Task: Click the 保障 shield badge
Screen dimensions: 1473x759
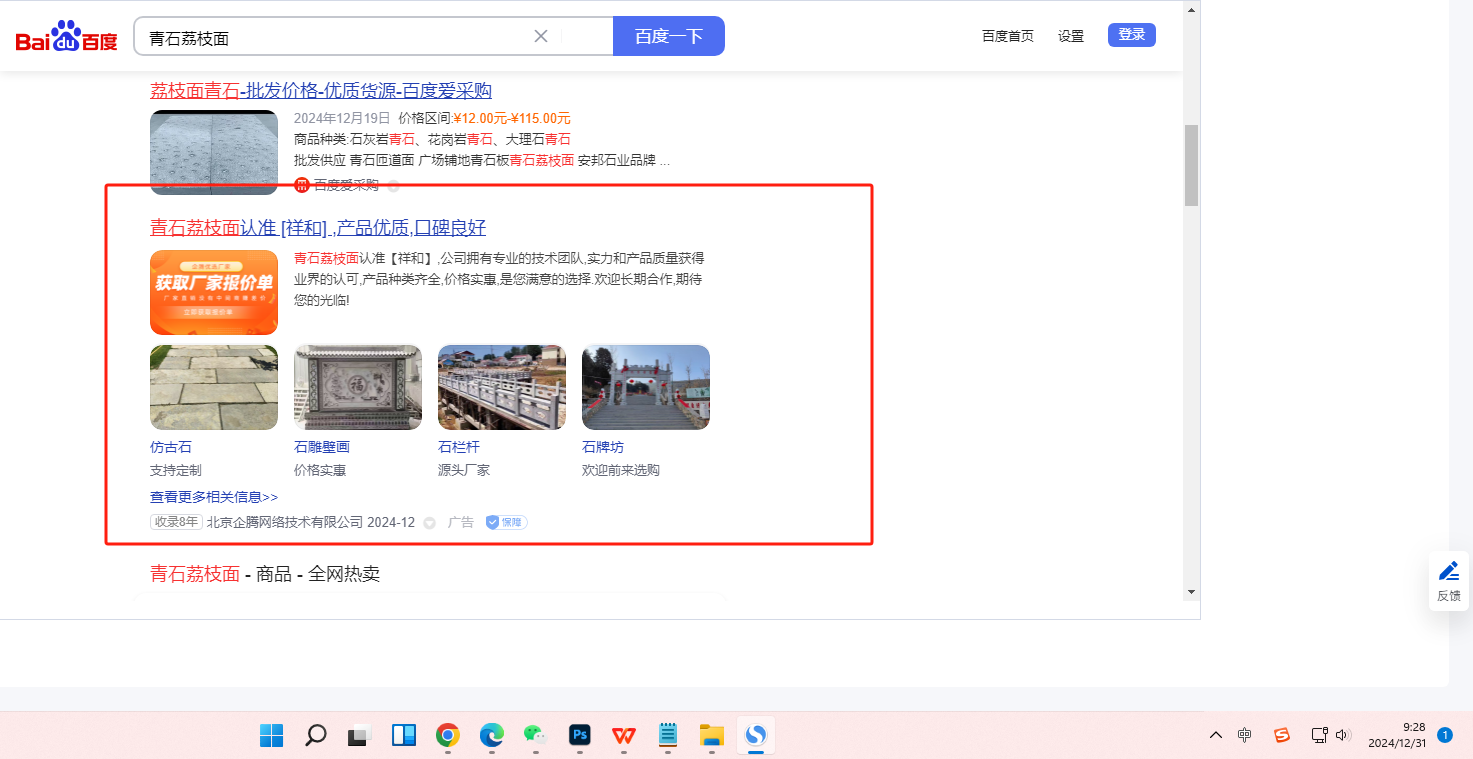Action: [506, 522]
